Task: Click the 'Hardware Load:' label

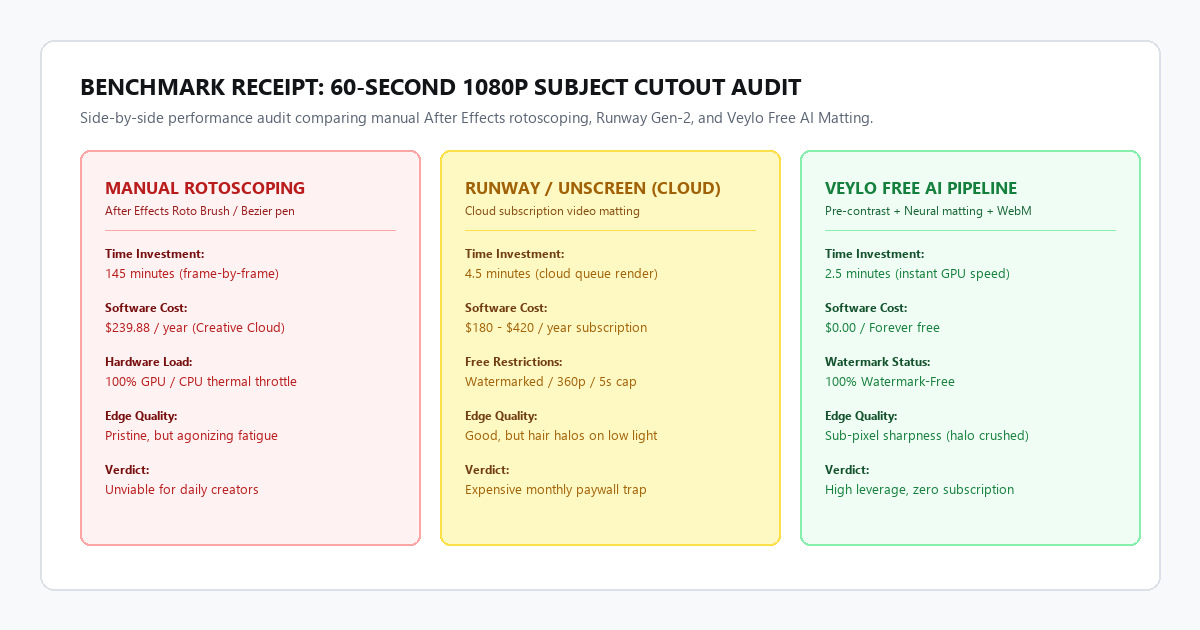Action: pos(149,362)
